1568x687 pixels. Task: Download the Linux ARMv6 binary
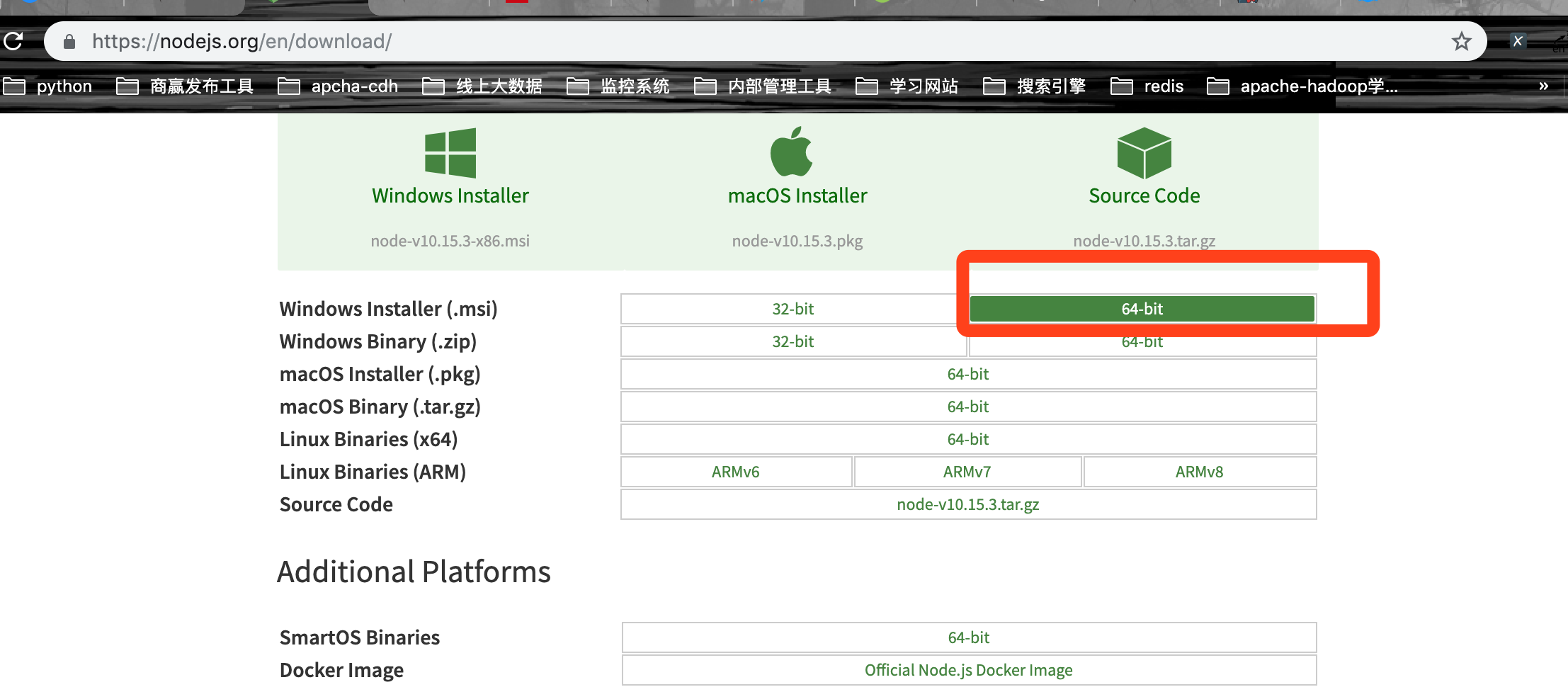click(x=736, y=472)
